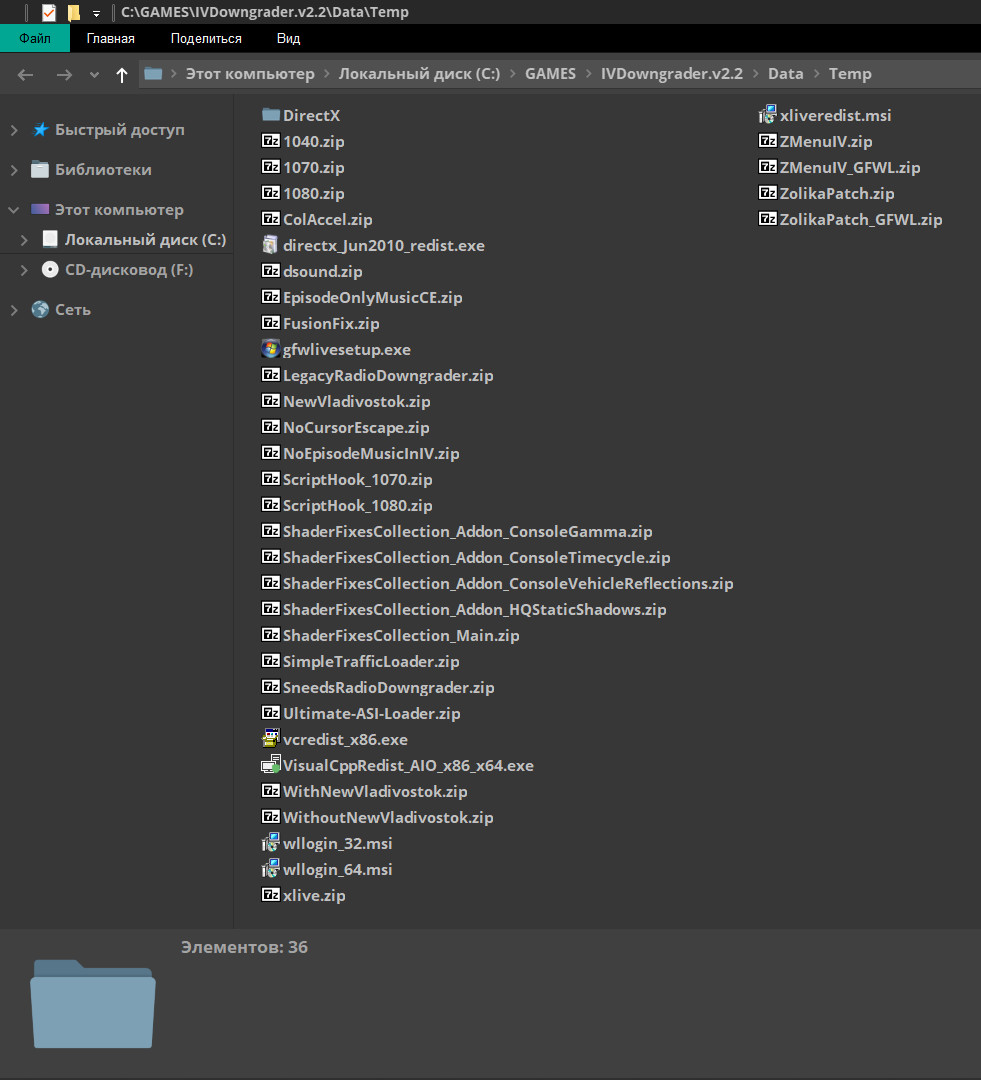Viewport: 981px width, 1080px height.
Task: Click the 7z icon of xlive.zip
Action: click(x=271, y=895)
